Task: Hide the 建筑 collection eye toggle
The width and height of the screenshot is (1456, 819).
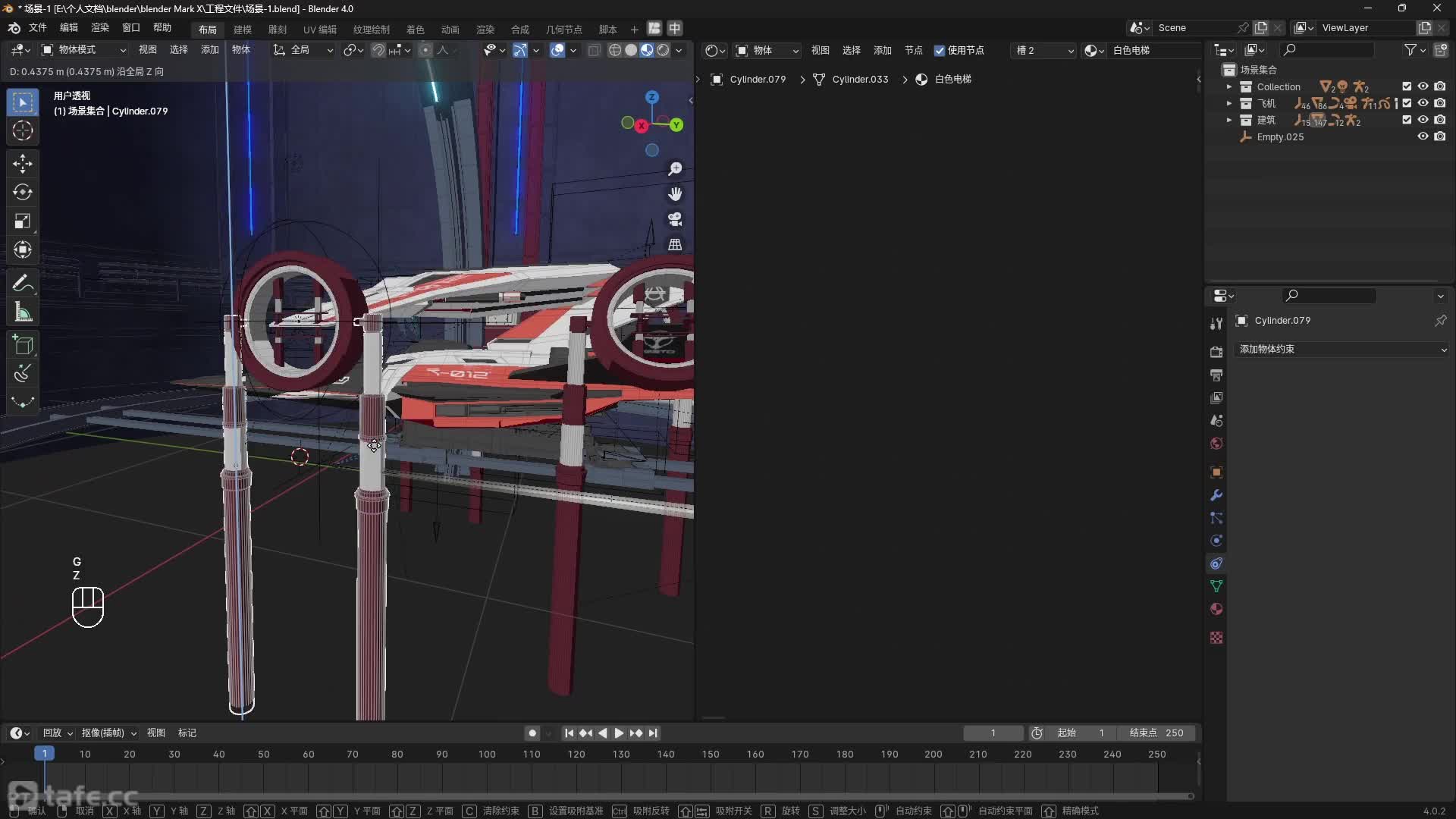Action: click(1423, 120)
